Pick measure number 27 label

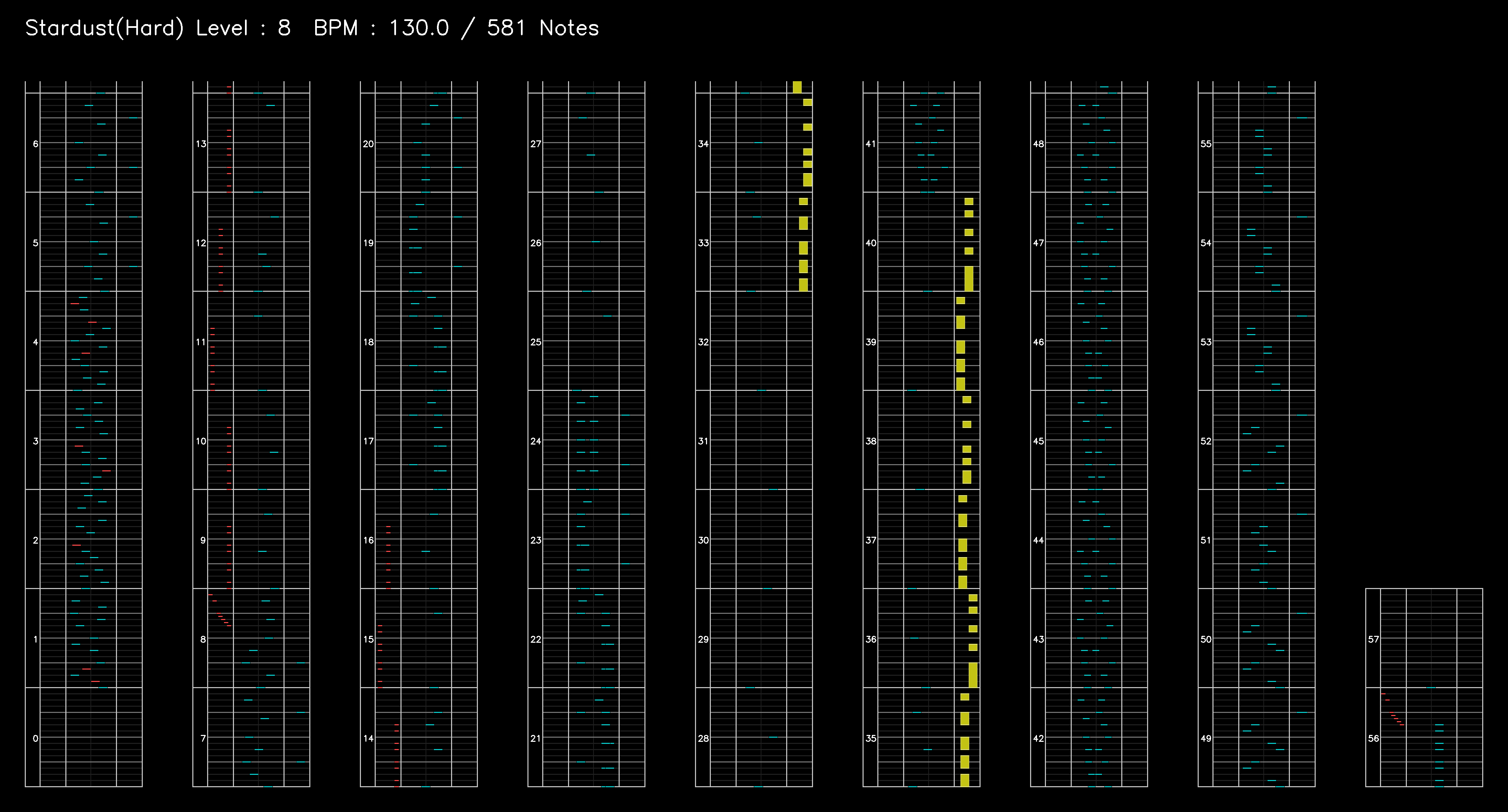[x=536, y=144]
